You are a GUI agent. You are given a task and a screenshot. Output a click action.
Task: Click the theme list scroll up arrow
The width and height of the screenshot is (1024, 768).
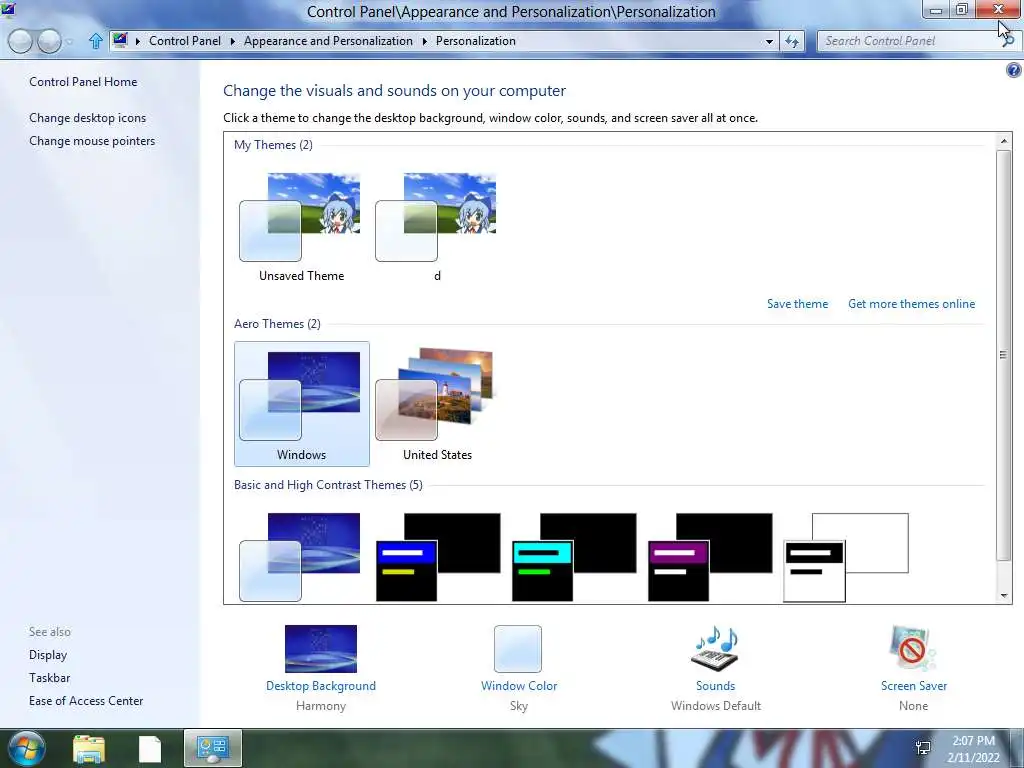[1004, 141]
